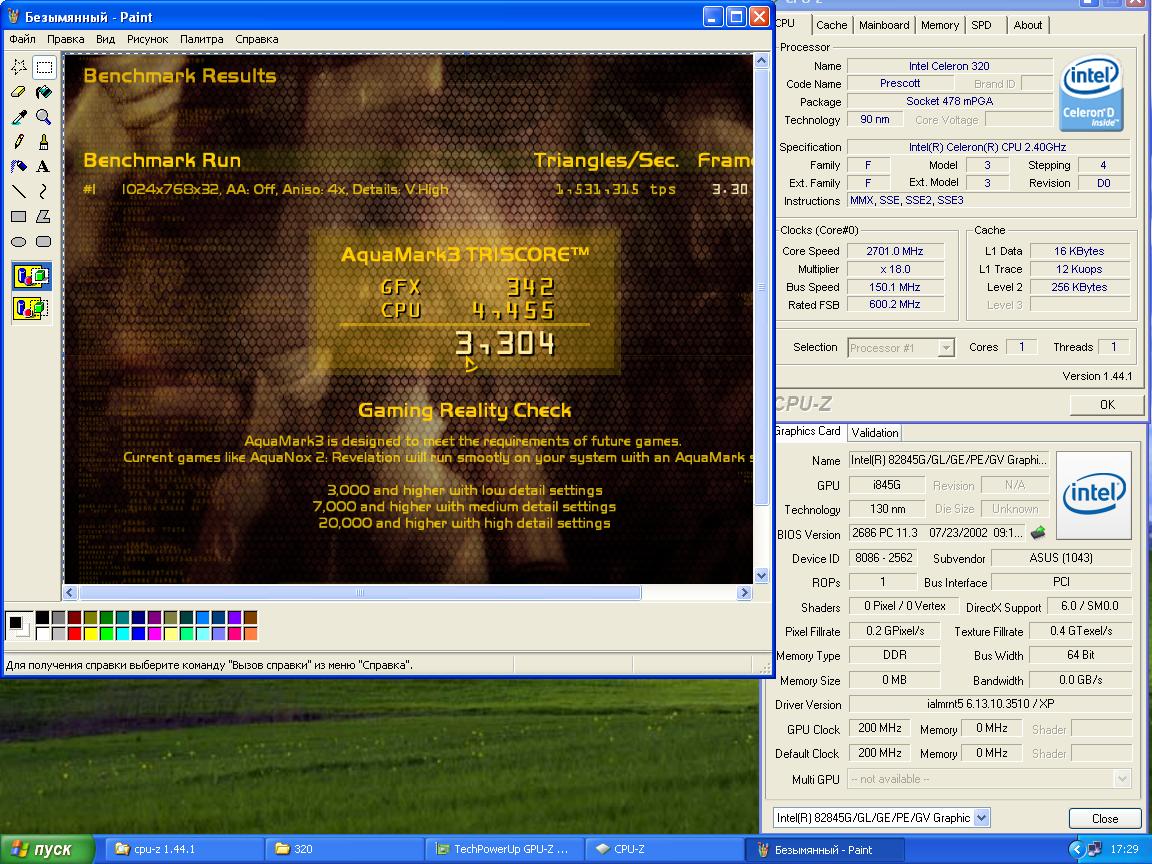Click the Core Speed value 2701.0 MHz
The image size is (1152, 864).
894,251
